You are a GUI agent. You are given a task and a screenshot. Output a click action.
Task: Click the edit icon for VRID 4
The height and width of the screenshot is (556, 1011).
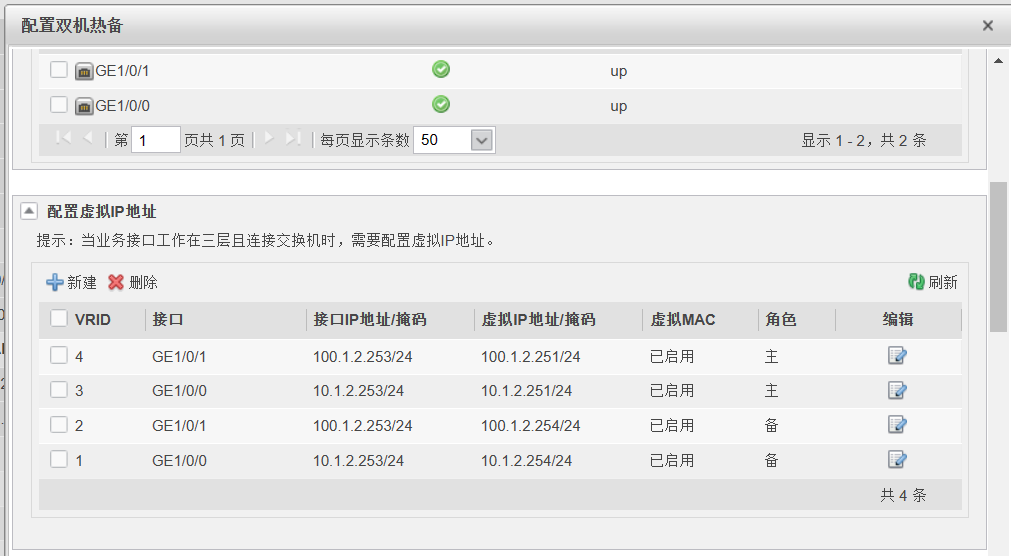pyautogui.click(x=897, y=356)
